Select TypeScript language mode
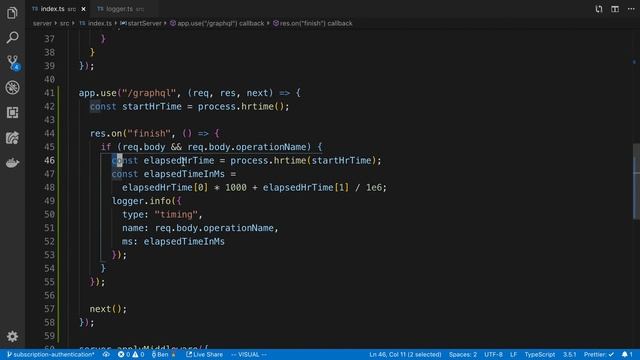This screenshot has width=640, height=360. pyautogui.click(x=539, y=354)
